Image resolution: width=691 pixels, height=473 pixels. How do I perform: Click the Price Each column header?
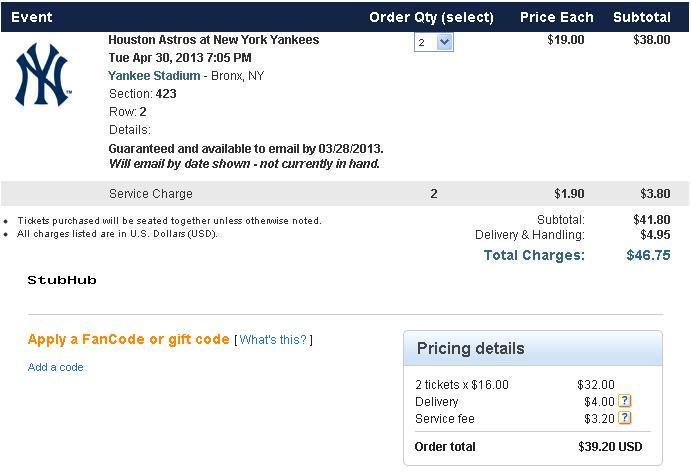tap(557, 17)
